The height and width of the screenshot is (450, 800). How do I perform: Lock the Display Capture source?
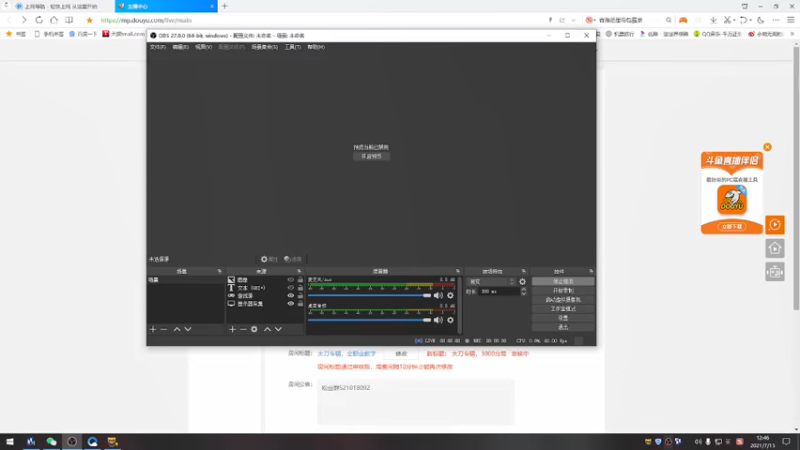pyautogui.click(x=300, y=304)
